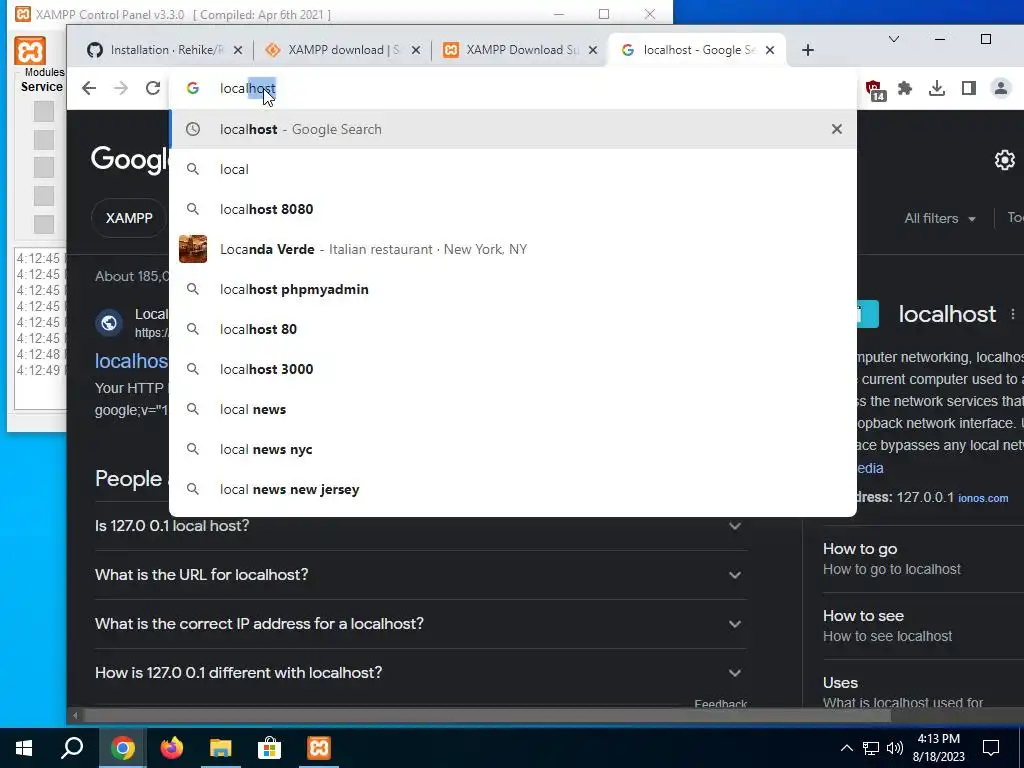1024x768 pixels.
Task: Choose the 'localhost - Google Search' suggestion
Action: [513, 129]
